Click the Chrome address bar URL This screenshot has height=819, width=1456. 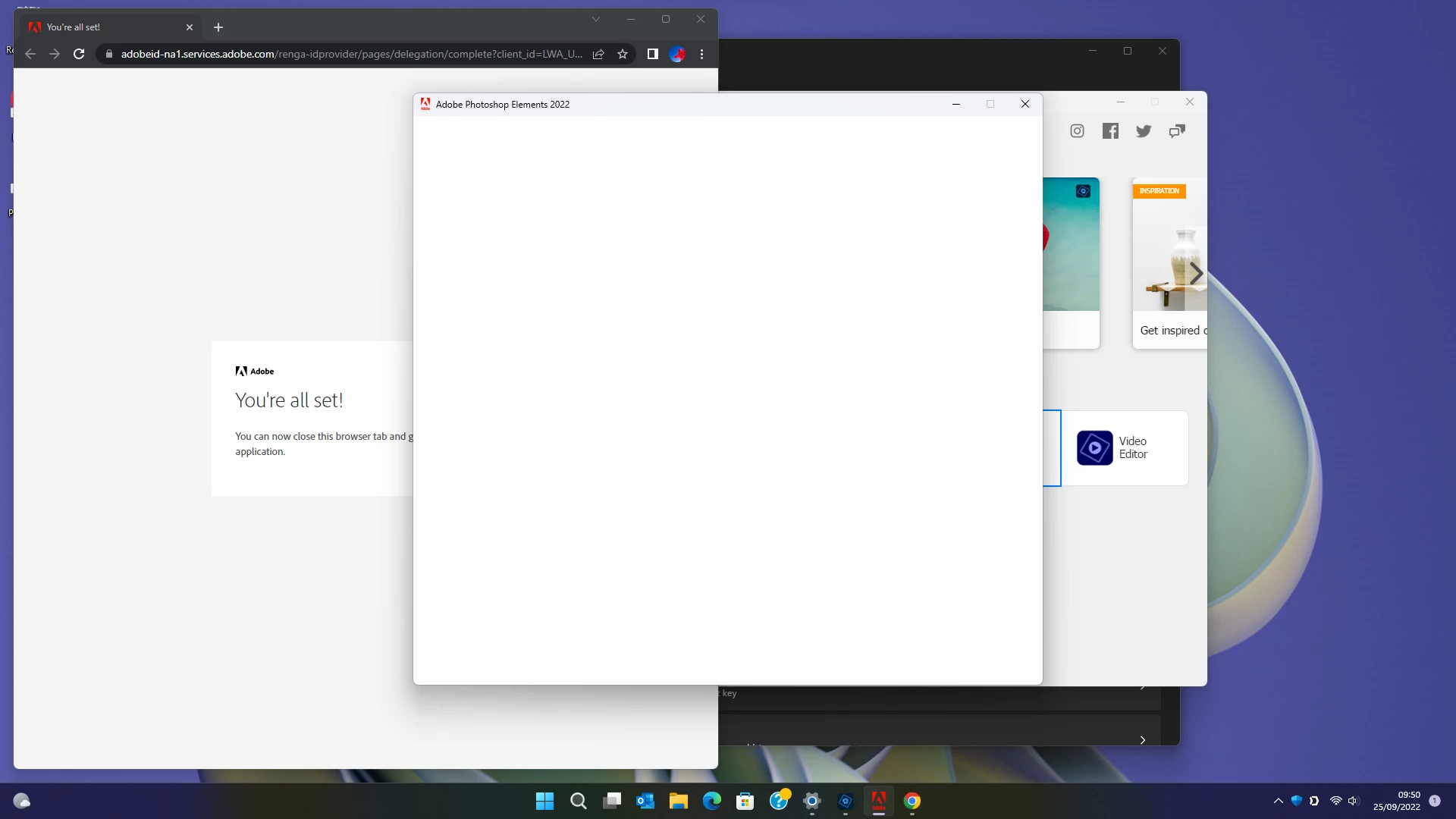pos(349,54)
